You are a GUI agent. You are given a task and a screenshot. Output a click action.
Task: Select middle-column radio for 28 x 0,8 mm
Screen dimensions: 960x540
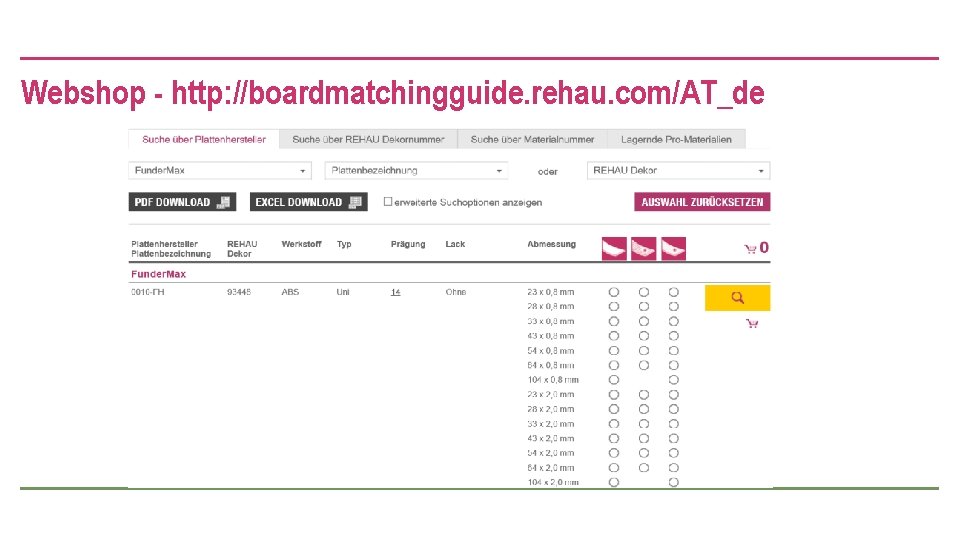[x=643, y=306]
